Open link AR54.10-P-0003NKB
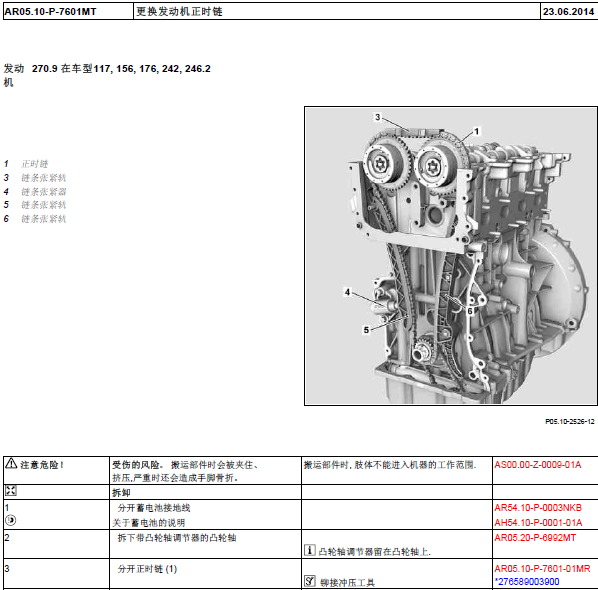This screenshot has height=590, width=598. (x=538, y=508)
